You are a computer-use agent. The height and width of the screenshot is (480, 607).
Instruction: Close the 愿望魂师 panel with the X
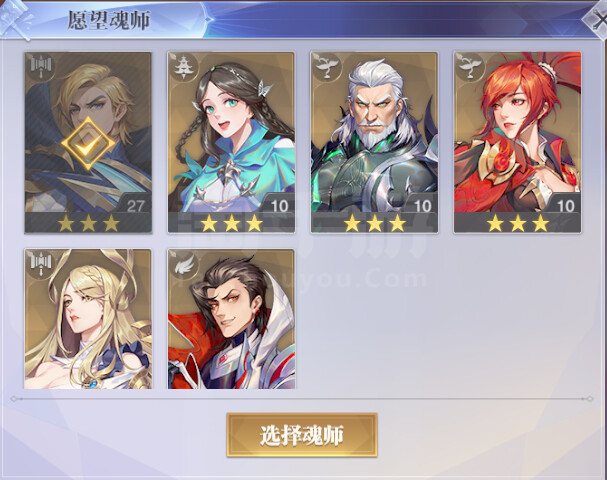pyautogui.click(x=596, y=19)
